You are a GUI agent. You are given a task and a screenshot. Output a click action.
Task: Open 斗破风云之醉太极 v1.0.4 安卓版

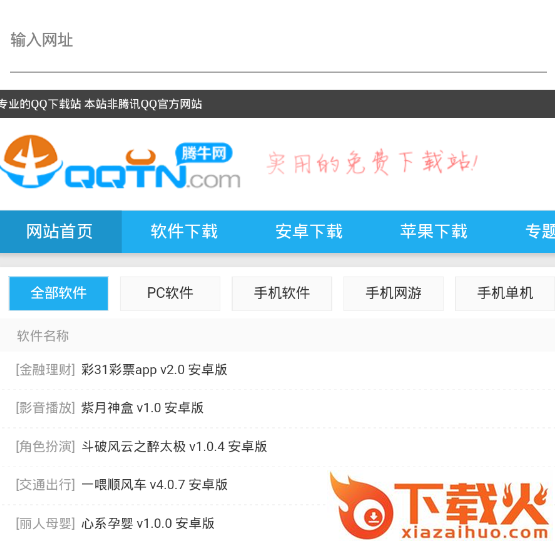[x=174, y=446]
